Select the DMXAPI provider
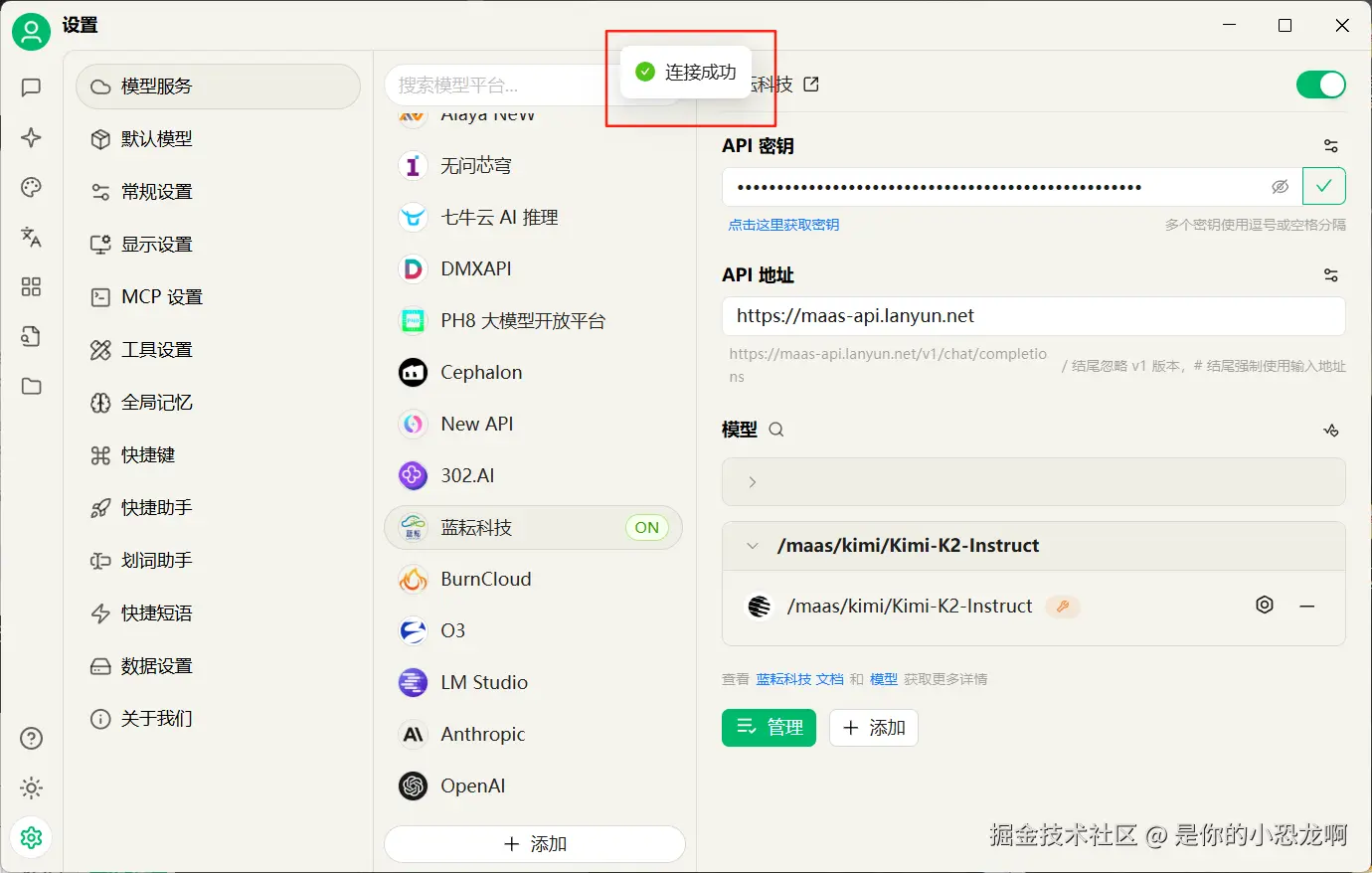The width and height of the screenshot is (1372, 873). pyautogui.click(x=534, y=268)
